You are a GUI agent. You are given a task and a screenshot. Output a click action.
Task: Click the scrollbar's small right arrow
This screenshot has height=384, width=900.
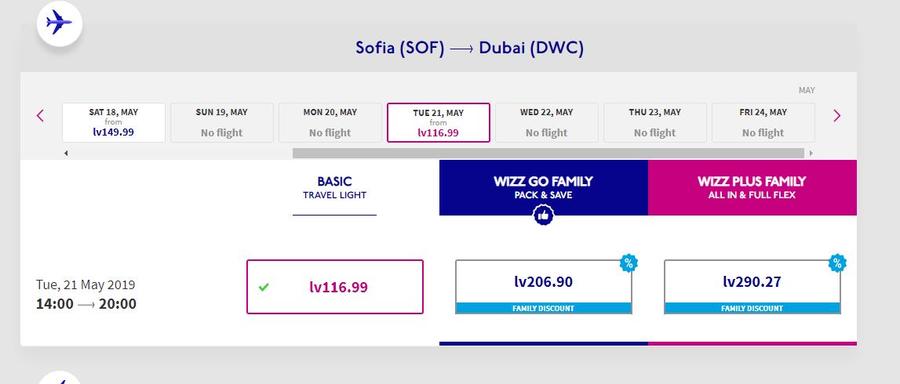[810, 153]
